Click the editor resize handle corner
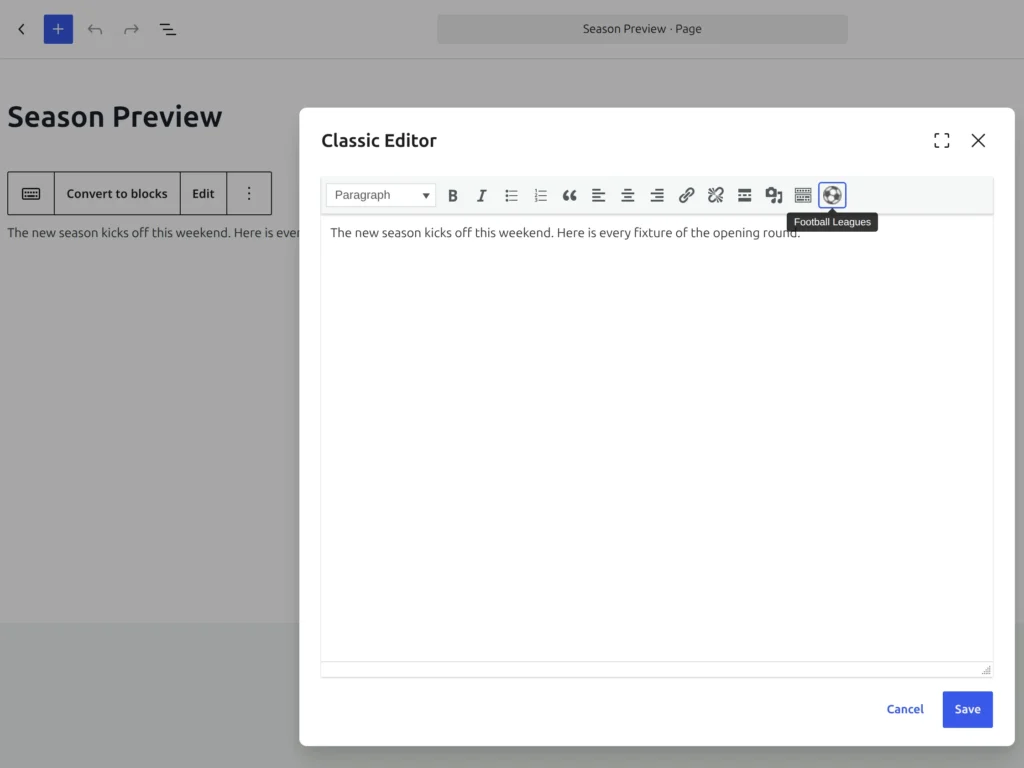The image size is (1024, 768). pos(985,670)
